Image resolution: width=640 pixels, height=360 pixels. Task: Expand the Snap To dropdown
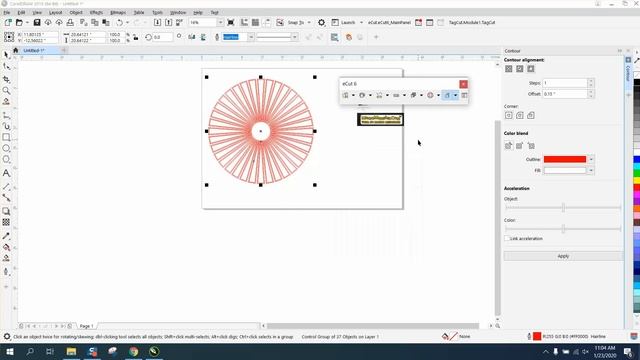pos(309,22)
